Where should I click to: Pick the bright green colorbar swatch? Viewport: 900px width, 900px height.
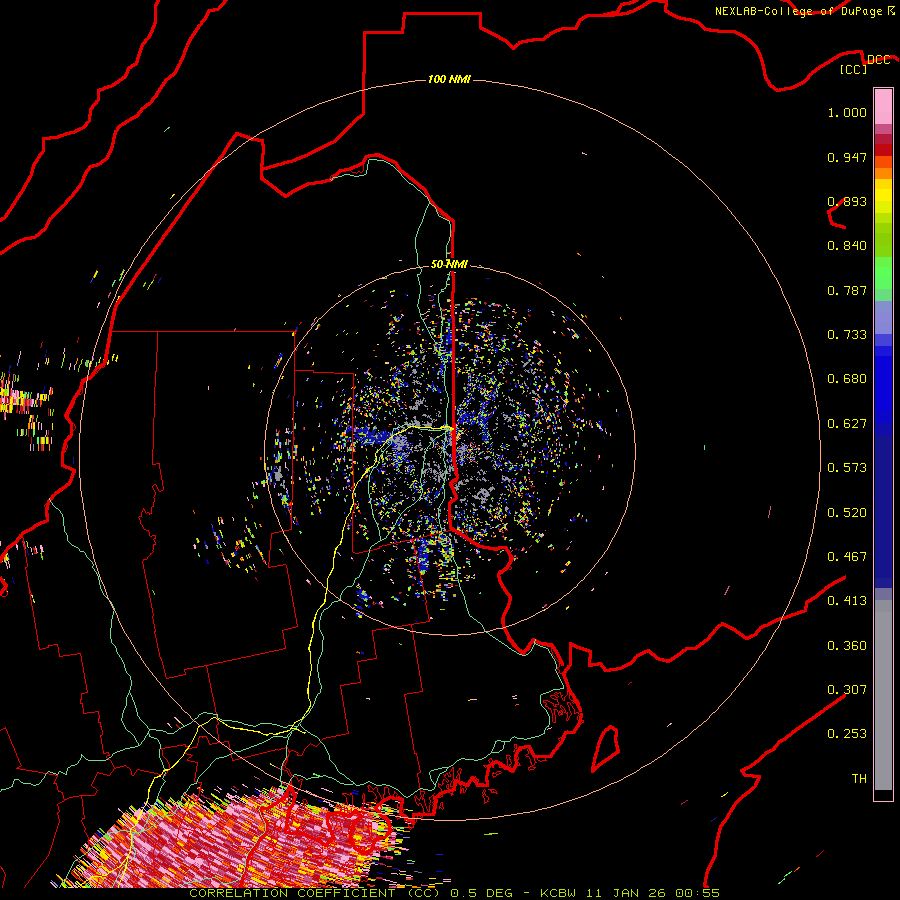883,273
